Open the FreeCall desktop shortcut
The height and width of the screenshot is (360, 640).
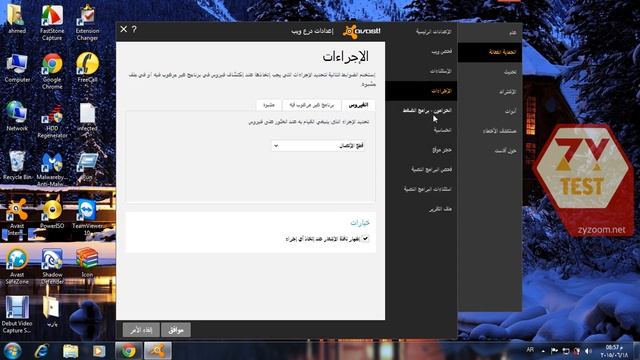[x=87, y=68]
